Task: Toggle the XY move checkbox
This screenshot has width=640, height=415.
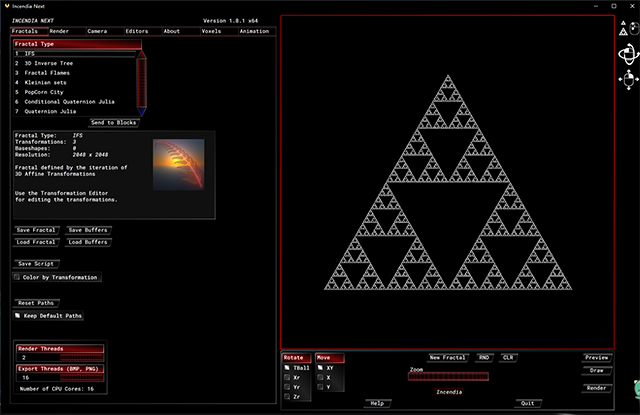Action: pyautogui.click(x=319, y=369)
